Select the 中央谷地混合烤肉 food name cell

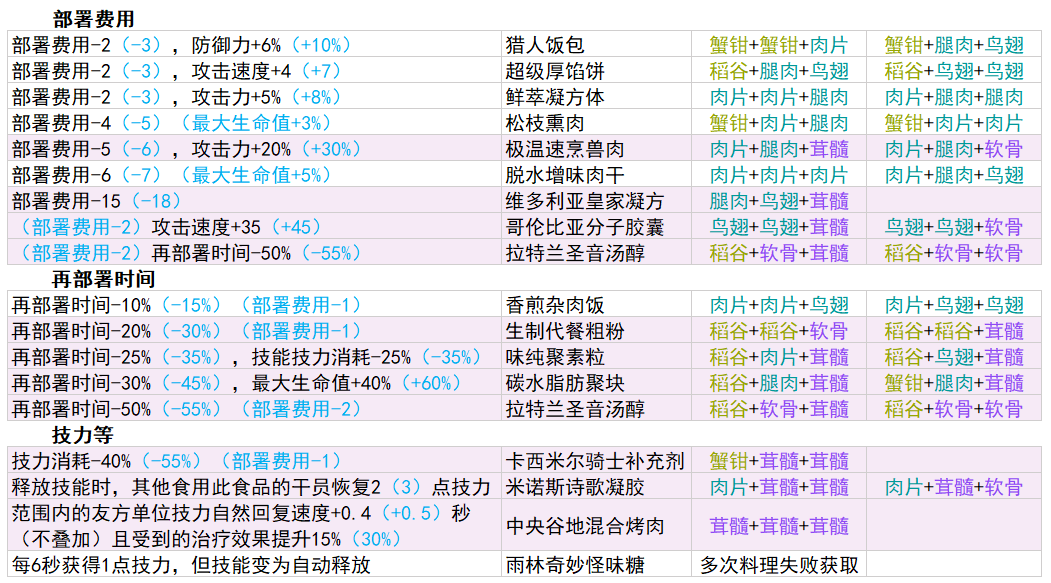click(x=597, y=526)
